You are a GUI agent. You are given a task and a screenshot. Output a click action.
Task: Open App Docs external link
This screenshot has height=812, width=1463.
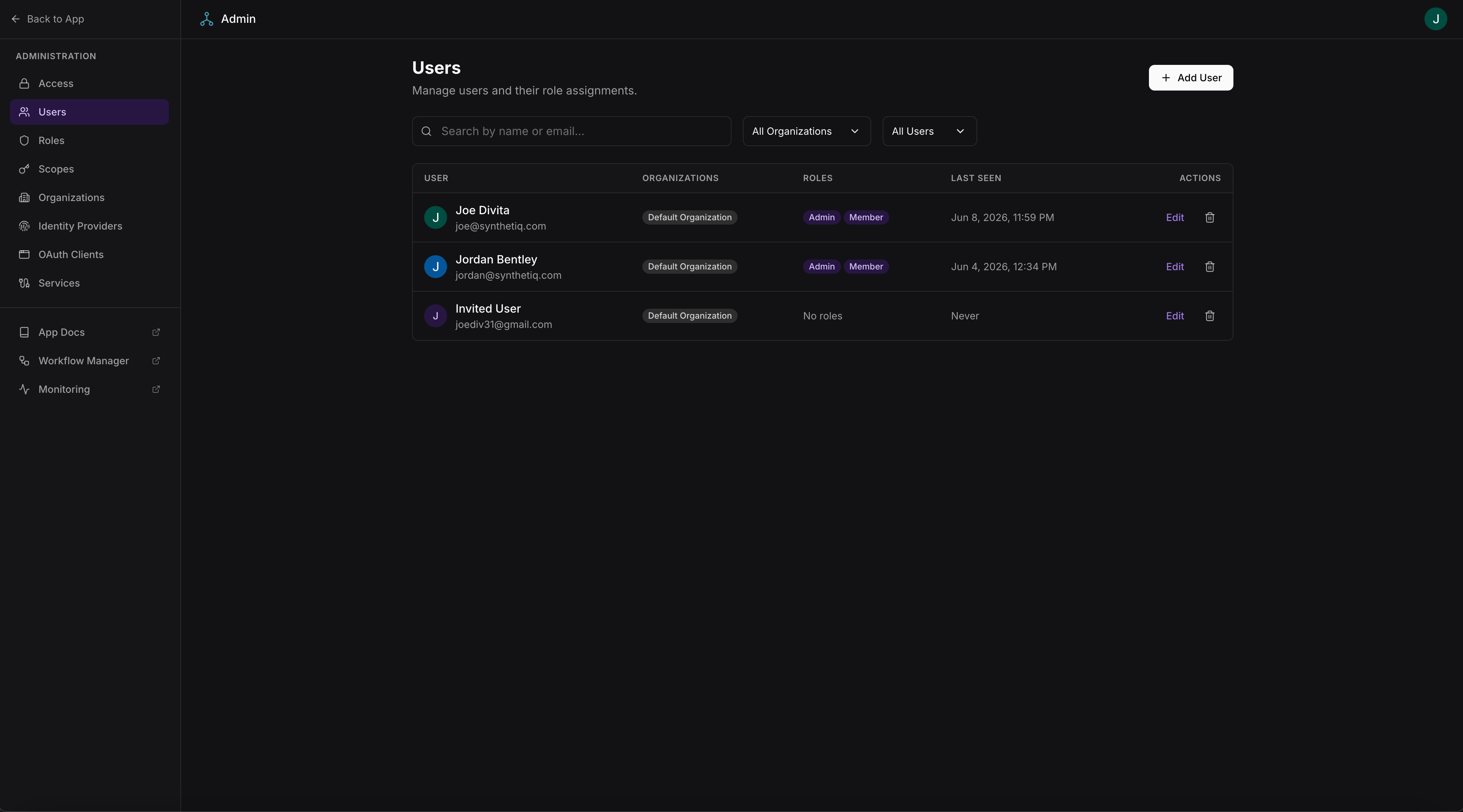pyautogui.click(x=89, y=332)
